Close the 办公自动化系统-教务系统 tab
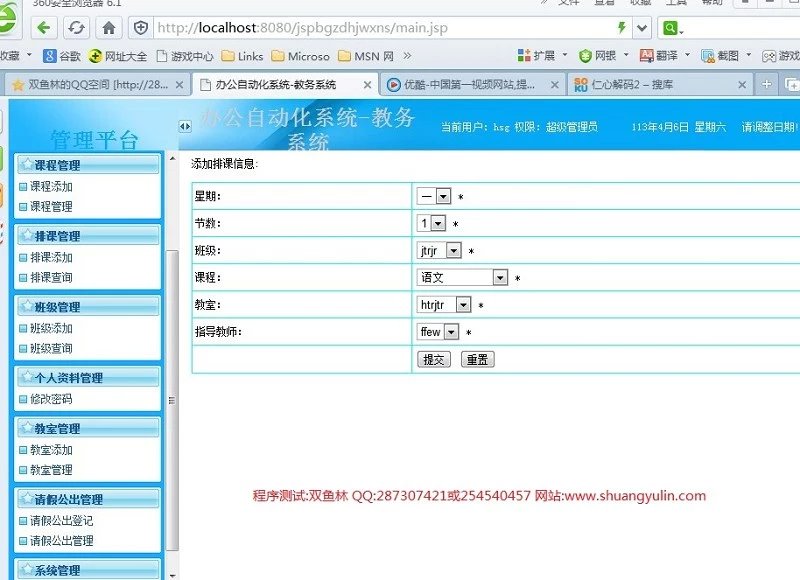 367,85
